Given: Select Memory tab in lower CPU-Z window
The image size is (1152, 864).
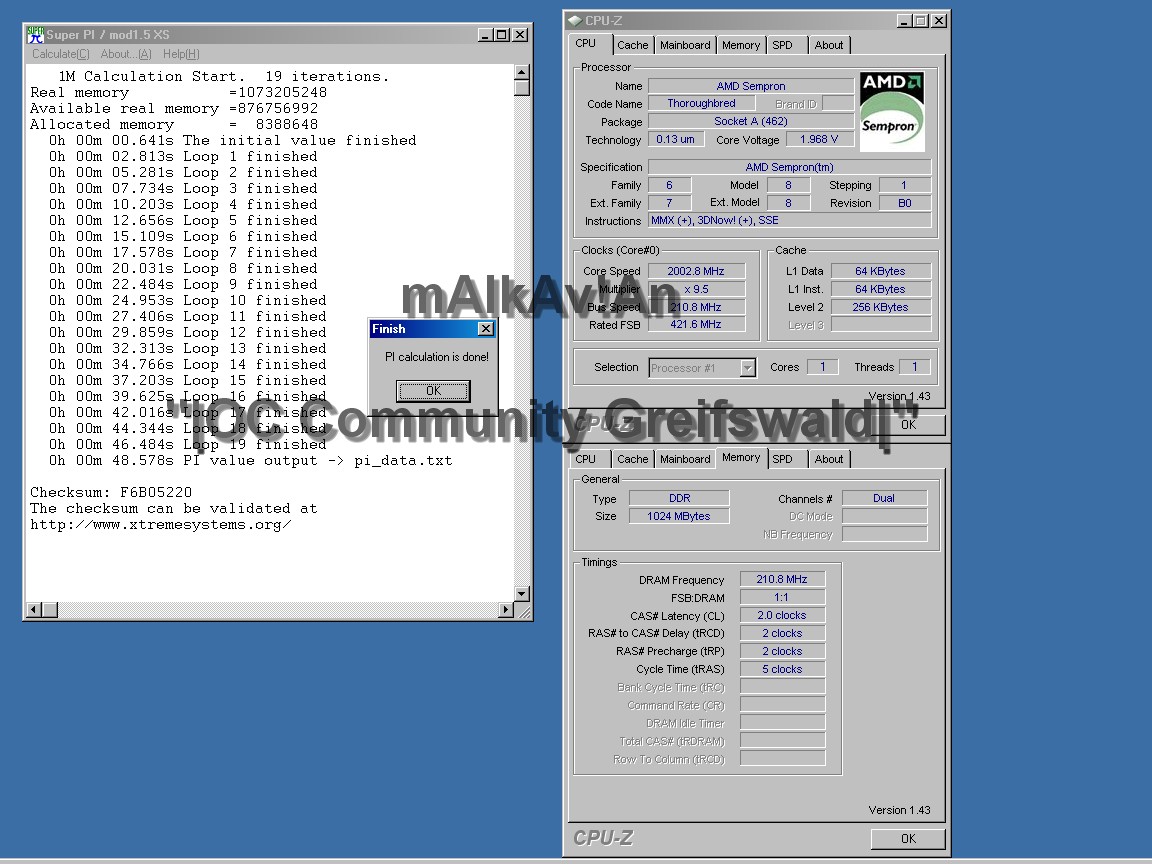Looking at the screenshot, I should tap(741, 457).
